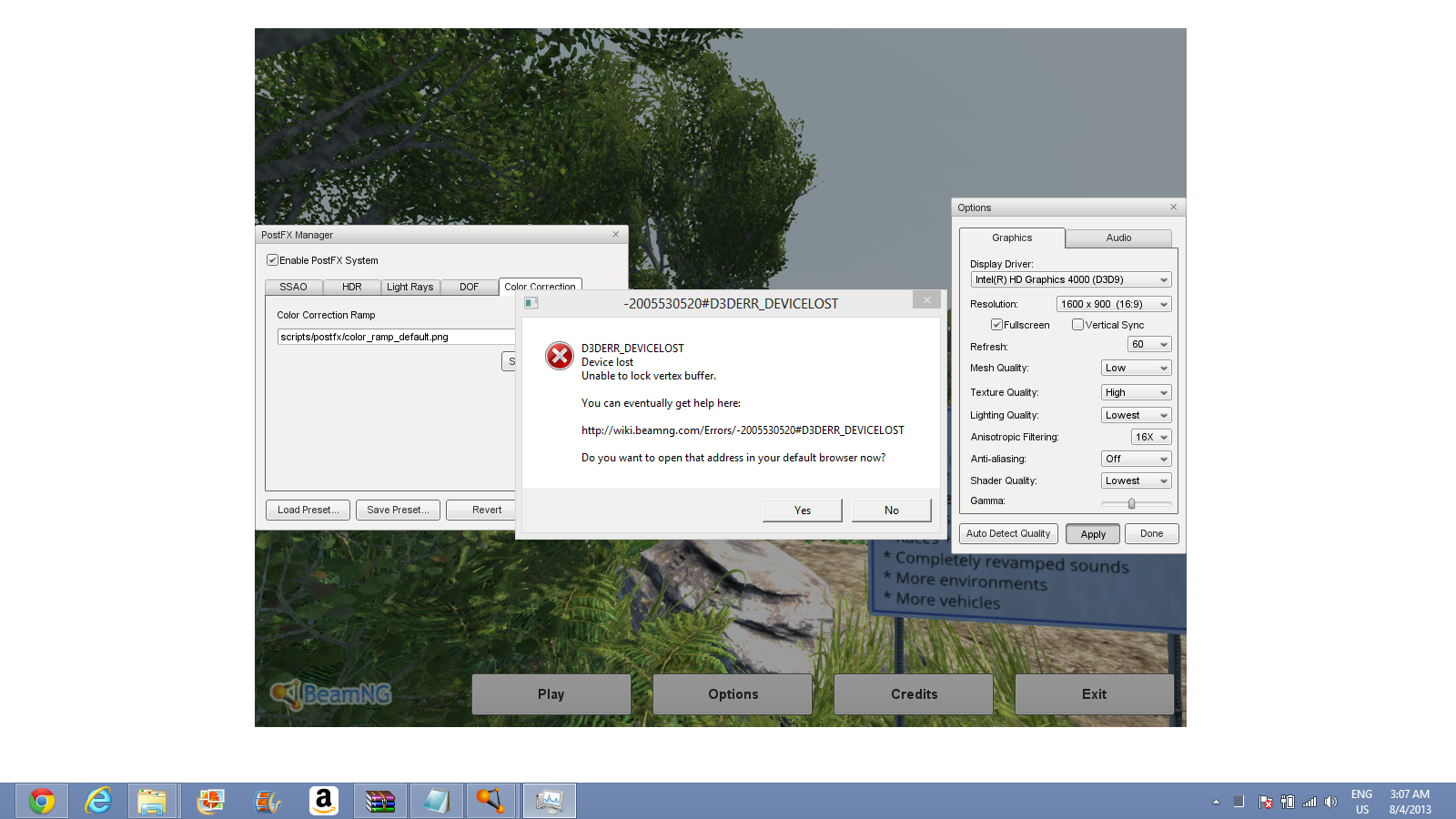Open Google Chrome from the taskbar
This screenshot has width=1456, height=819.
coord(42,801)
